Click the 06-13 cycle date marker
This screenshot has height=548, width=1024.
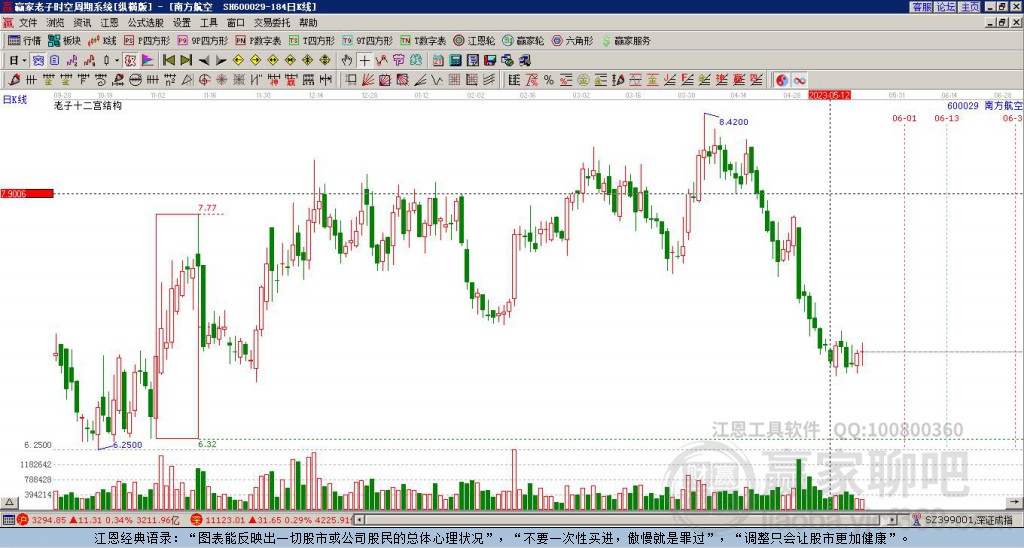(946, 118)
